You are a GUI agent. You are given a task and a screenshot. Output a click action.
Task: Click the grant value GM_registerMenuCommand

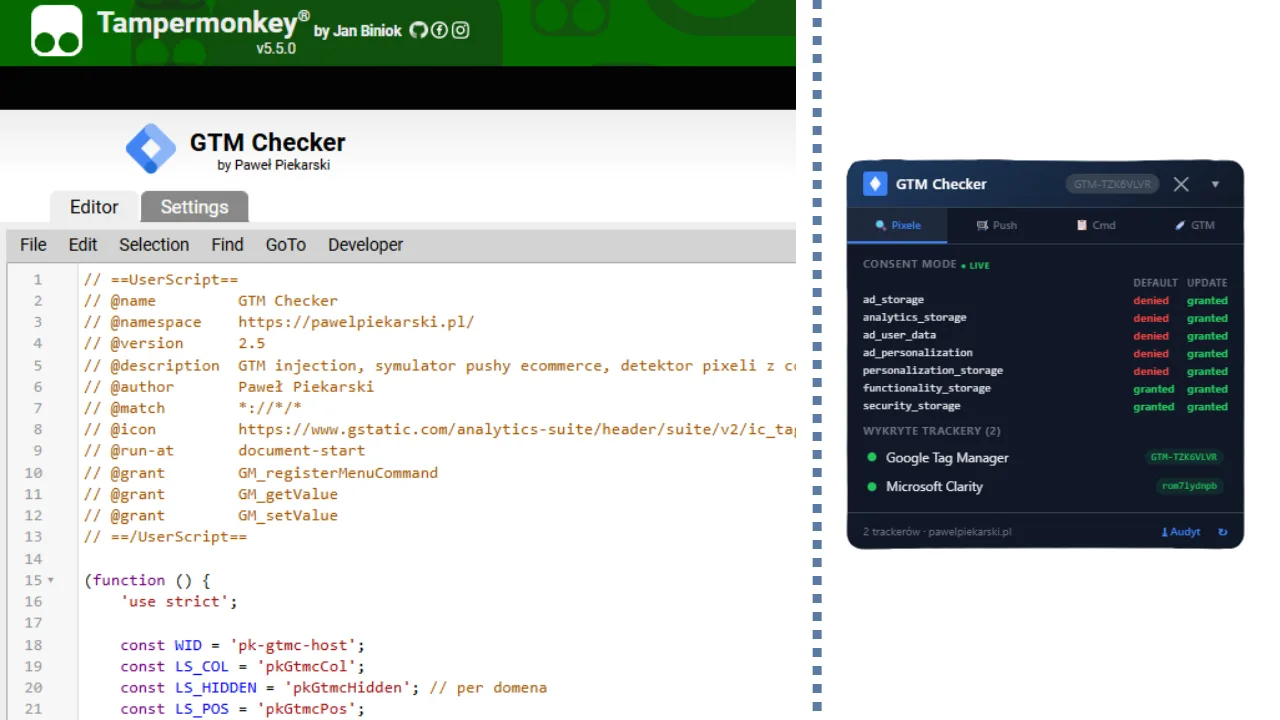(x=338, y=473)
